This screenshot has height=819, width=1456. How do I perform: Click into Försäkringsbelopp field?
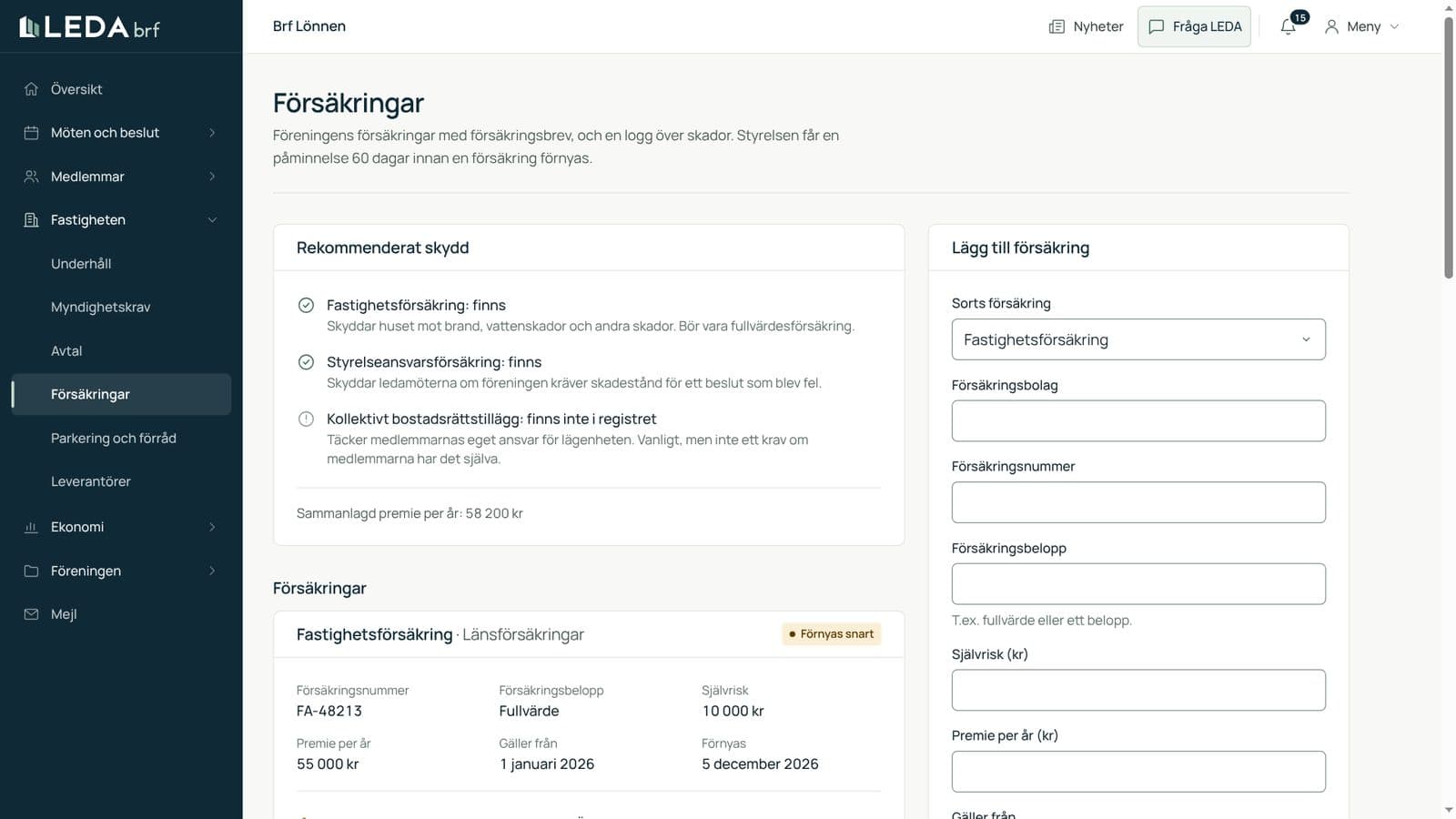[x=1138, y=584]
